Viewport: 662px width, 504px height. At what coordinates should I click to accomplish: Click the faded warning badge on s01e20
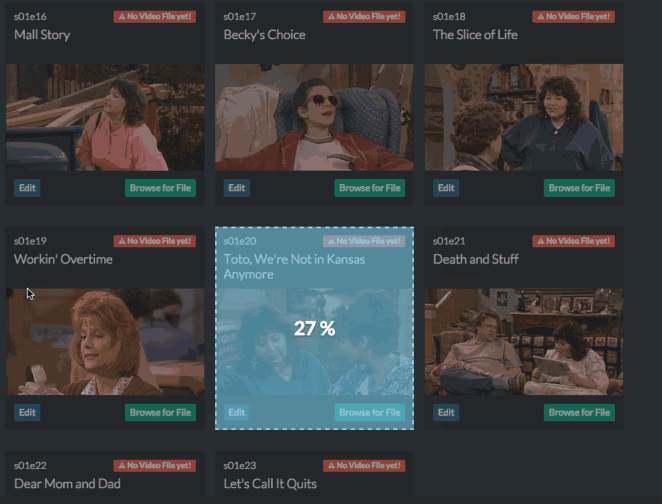364,241
